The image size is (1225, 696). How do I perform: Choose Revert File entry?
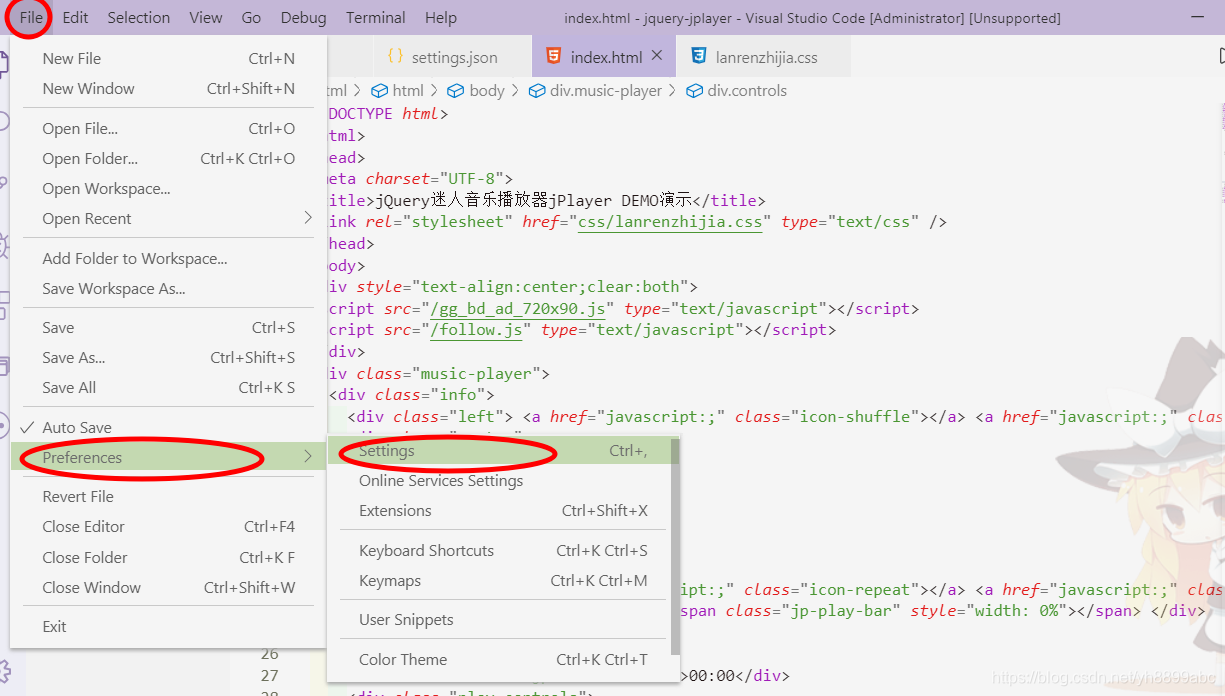168,497
